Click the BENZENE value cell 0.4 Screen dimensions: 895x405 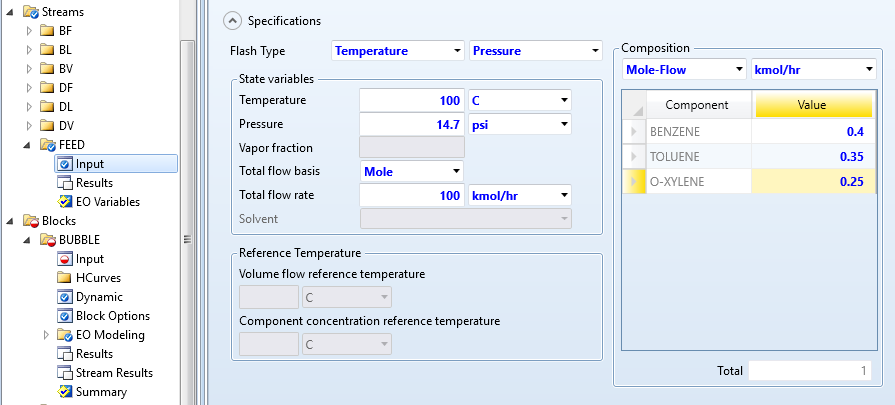tap(813, 132)
